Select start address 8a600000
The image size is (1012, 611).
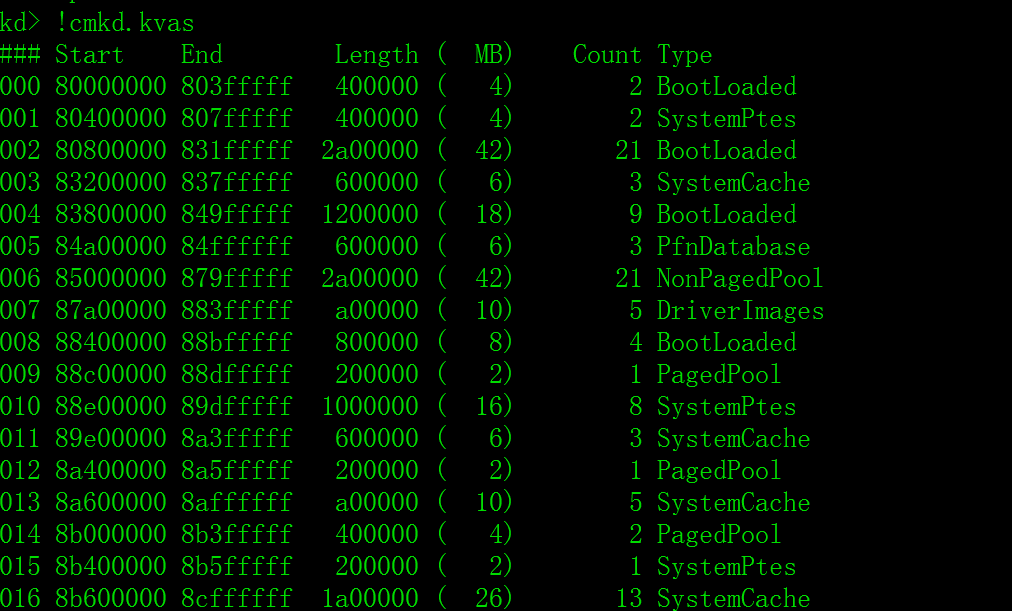[x=111, y=503]
